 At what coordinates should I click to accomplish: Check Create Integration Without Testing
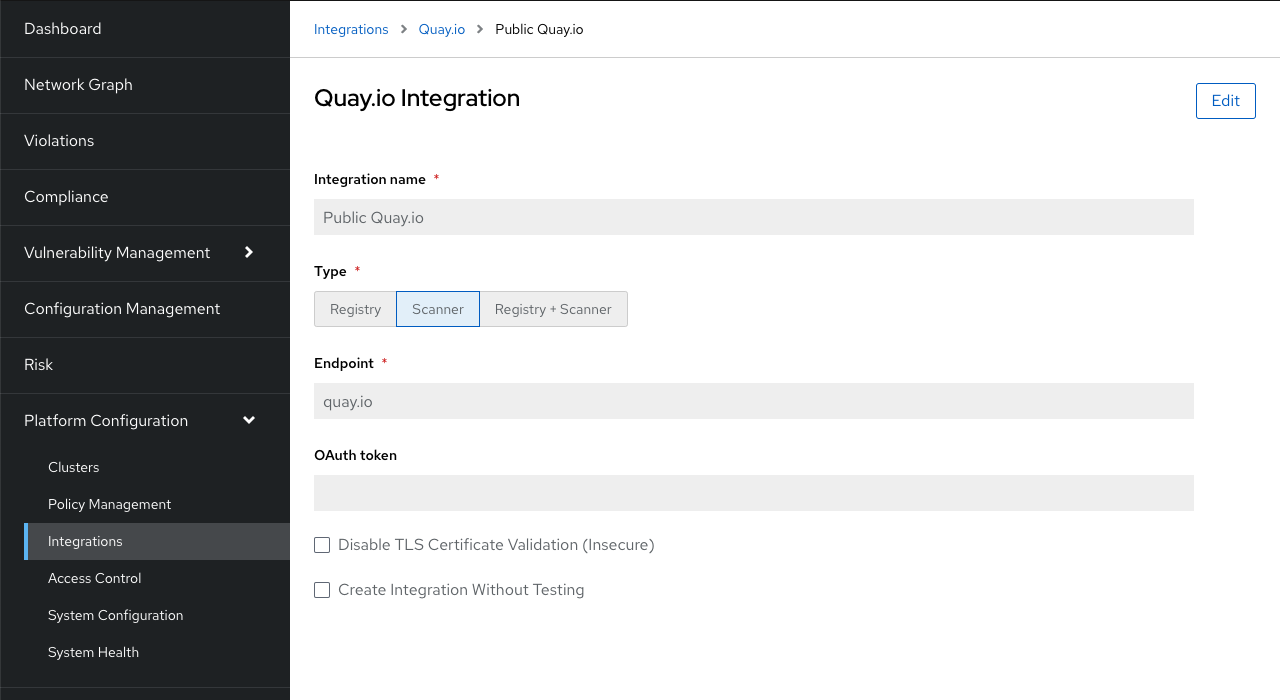[x=322, y=590]
